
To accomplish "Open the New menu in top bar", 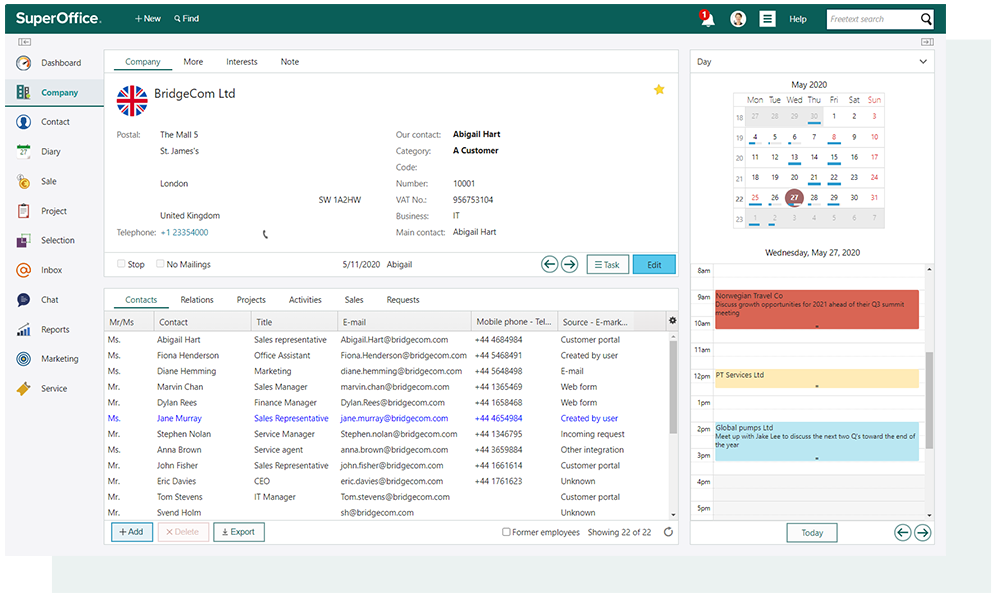I will click(148, 19).
